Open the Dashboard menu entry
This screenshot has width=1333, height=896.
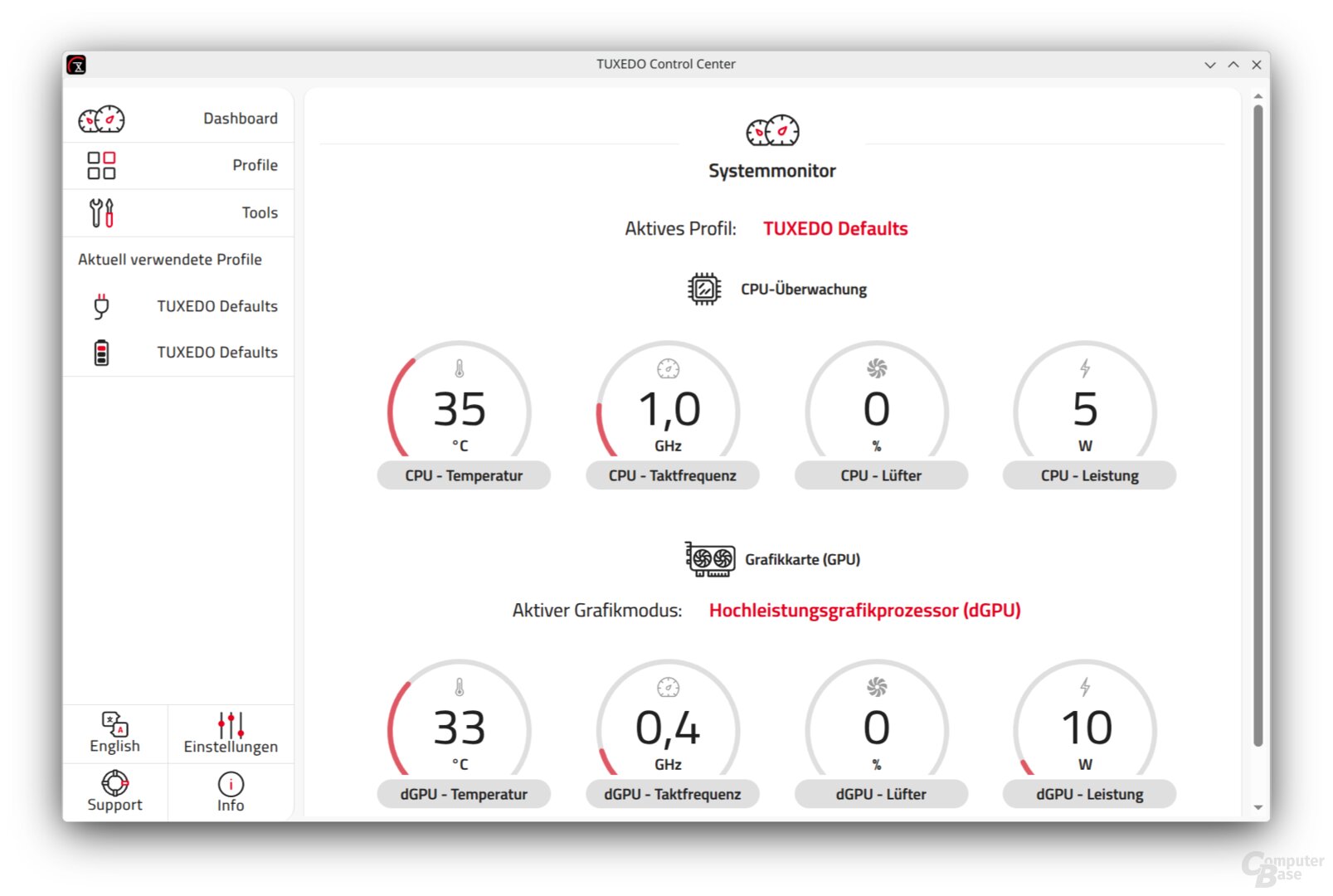click(178, 119)
